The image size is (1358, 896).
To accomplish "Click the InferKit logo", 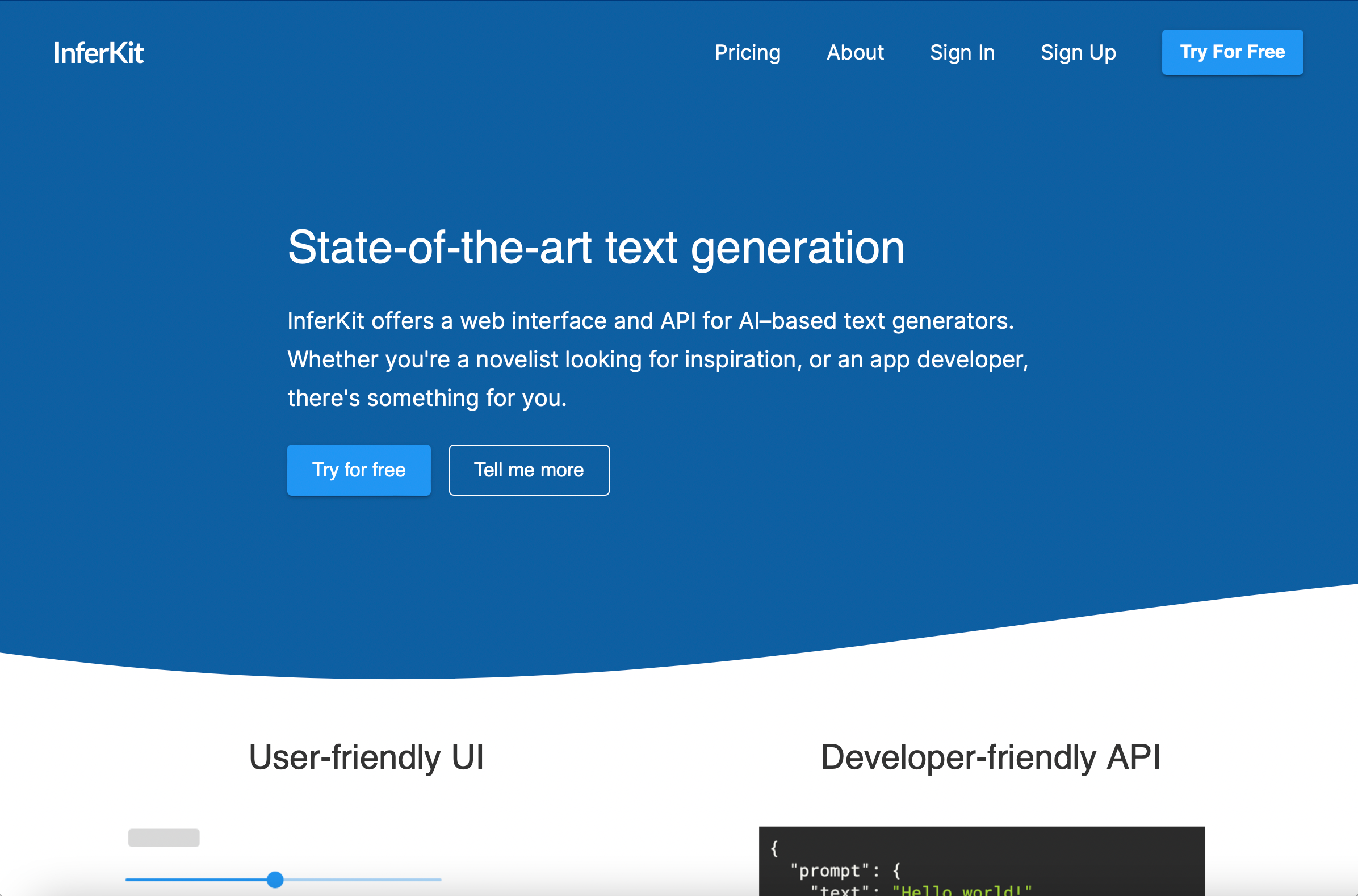I will click(x=98, y=53).
